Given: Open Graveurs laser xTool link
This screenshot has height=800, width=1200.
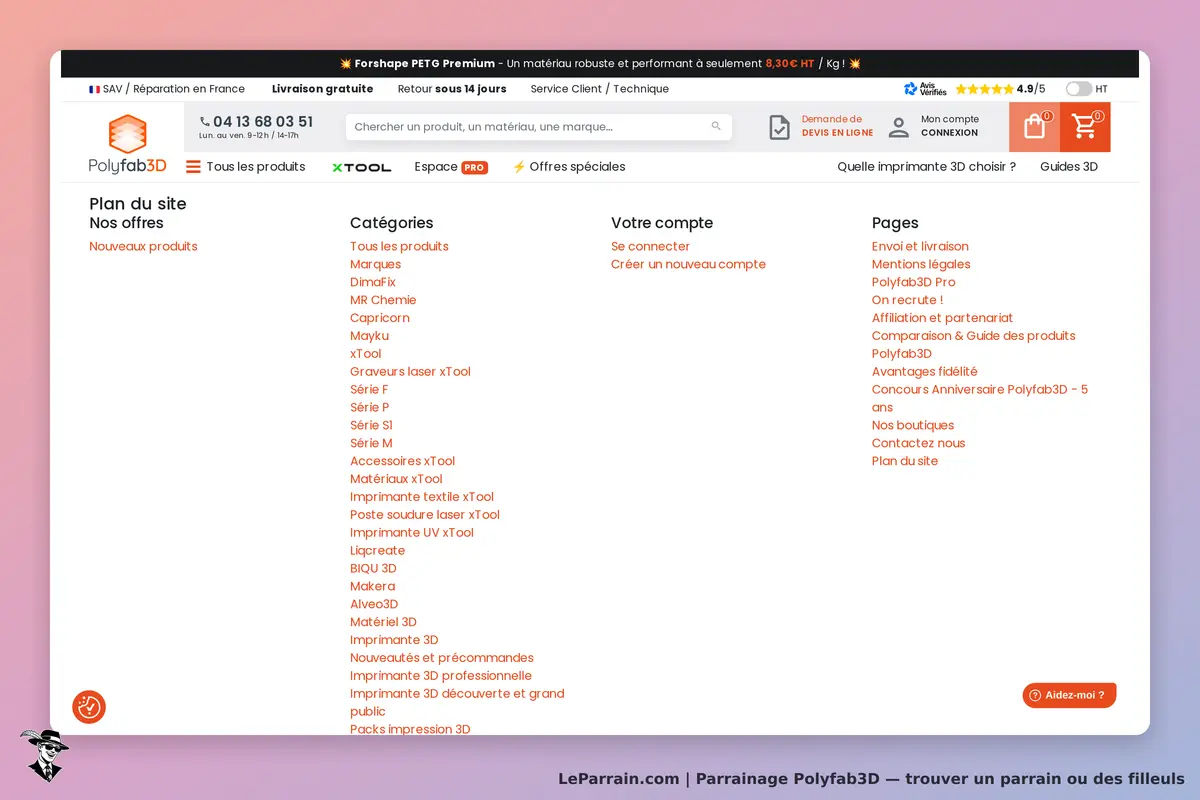Looking at the screenshot, I should click(x=410, y=372).
